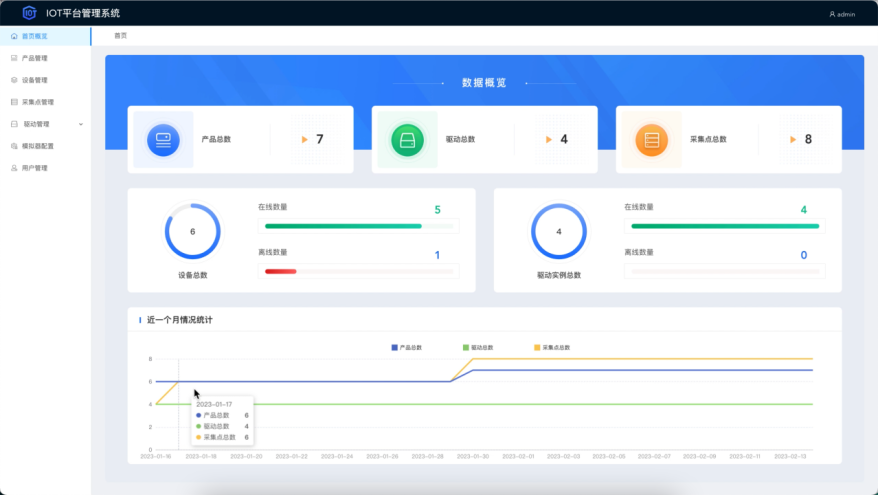878x495 pixels.
Task: Click the 采集点管理 sidebar icon
Action: 14,102
